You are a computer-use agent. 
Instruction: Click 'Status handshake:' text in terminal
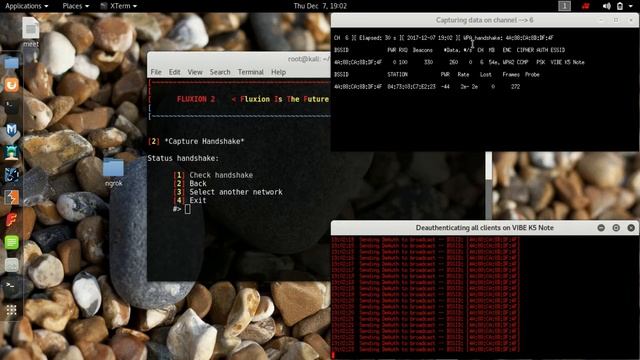click(183, 158)
